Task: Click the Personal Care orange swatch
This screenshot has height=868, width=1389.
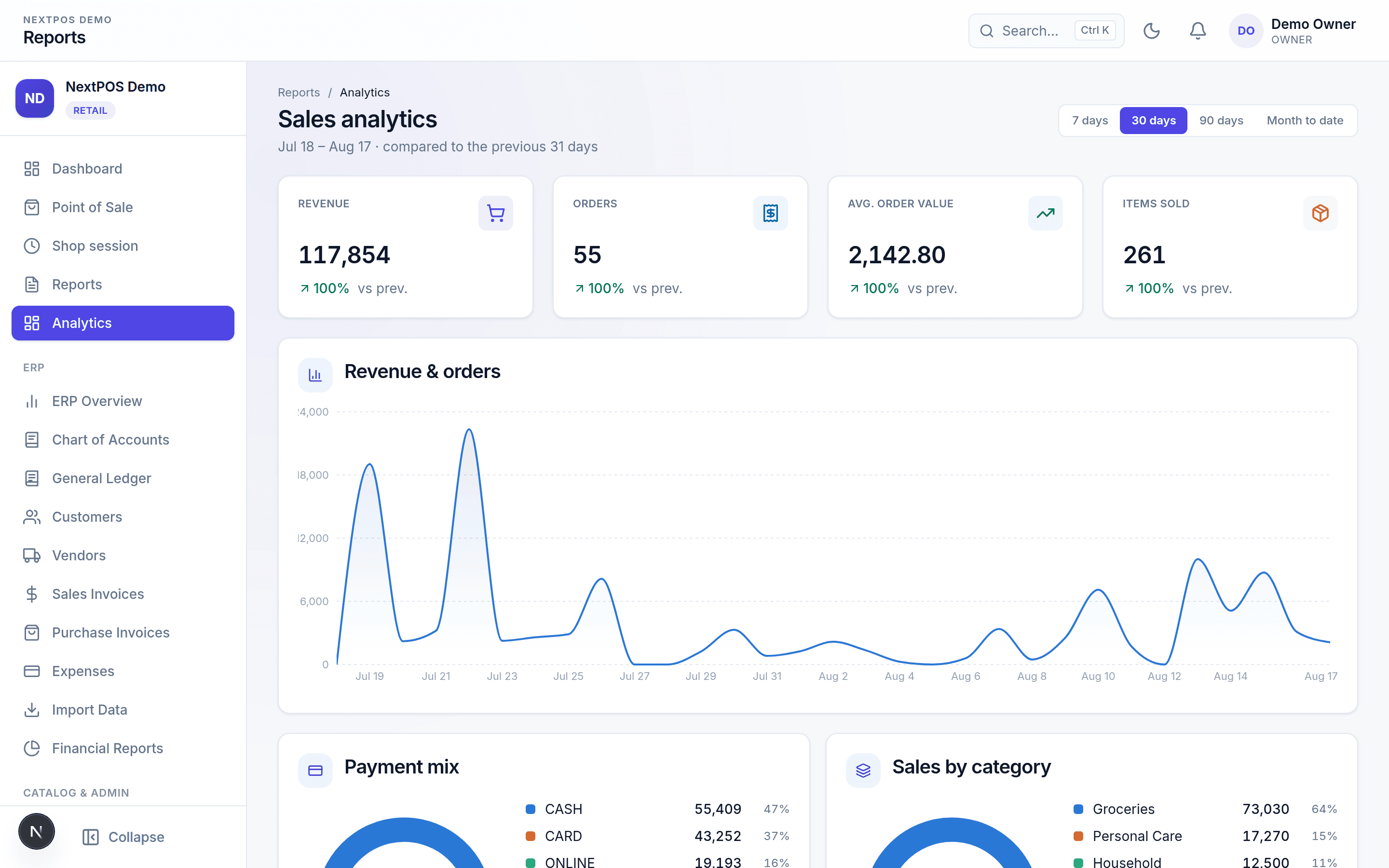Action: [1078, 836]
